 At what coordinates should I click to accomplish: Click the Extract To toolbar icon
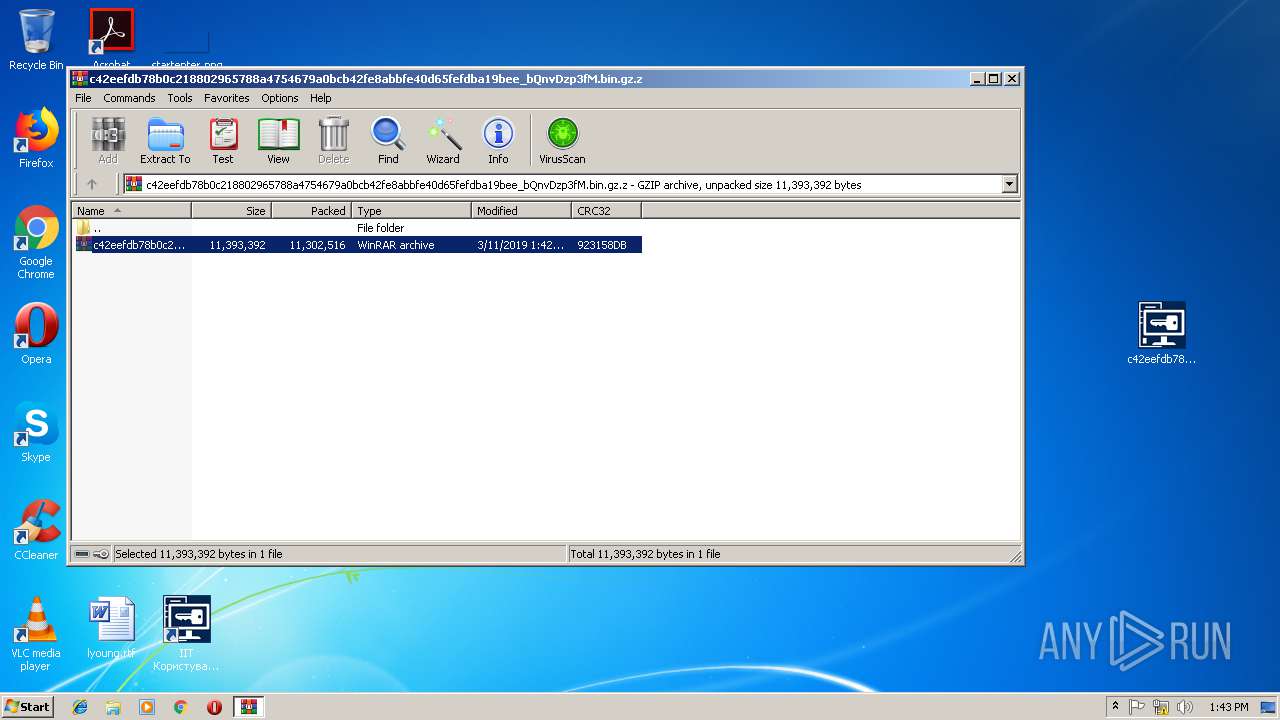click(x=165, y=141)
